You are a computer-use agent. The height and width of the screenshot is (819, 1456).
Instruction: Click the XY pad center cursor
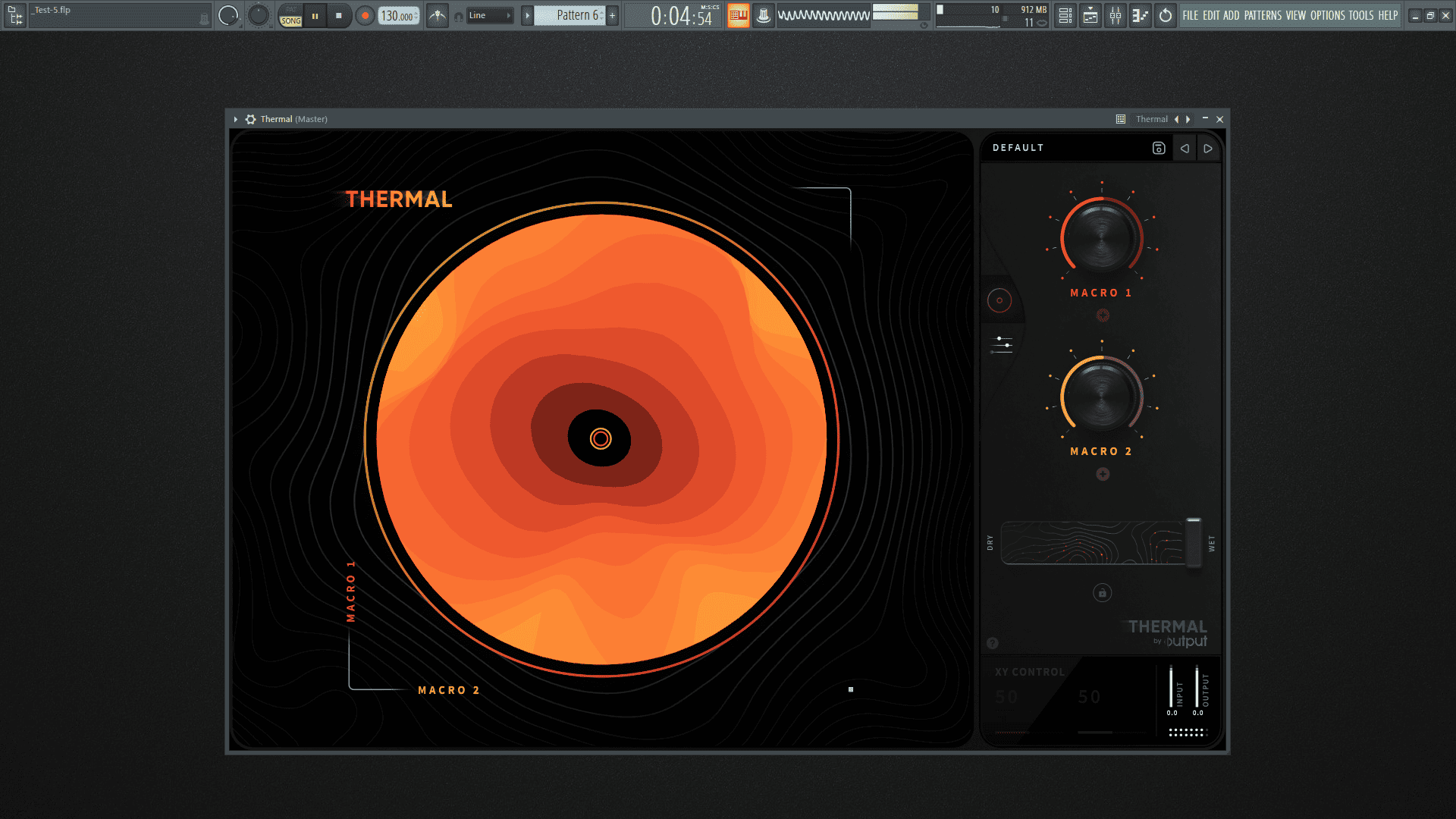click(x=601, y=438)
